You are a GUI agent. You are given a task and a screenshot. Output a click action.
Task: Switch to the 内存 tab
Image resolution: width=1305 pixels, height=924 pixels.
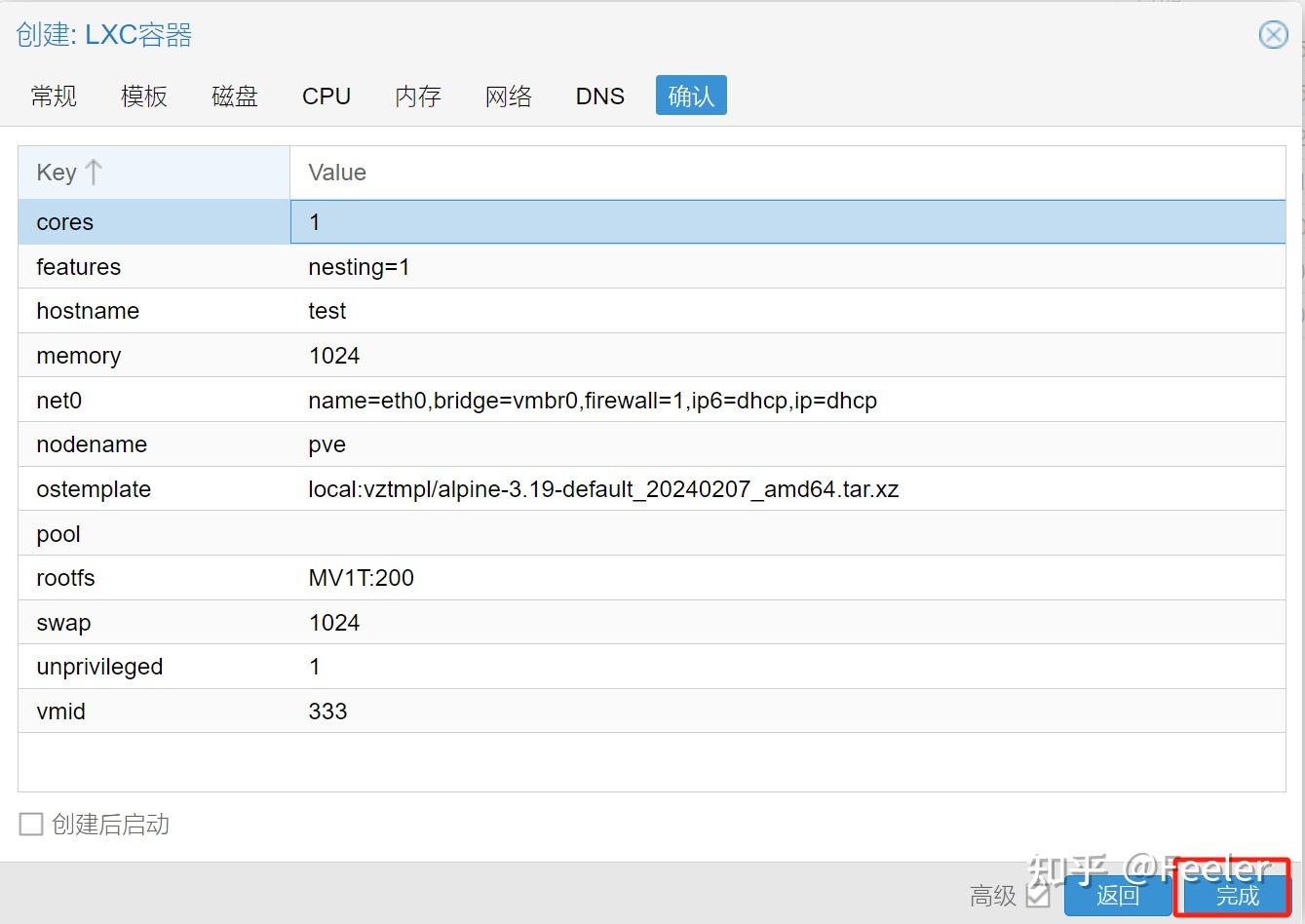[417, 96]
